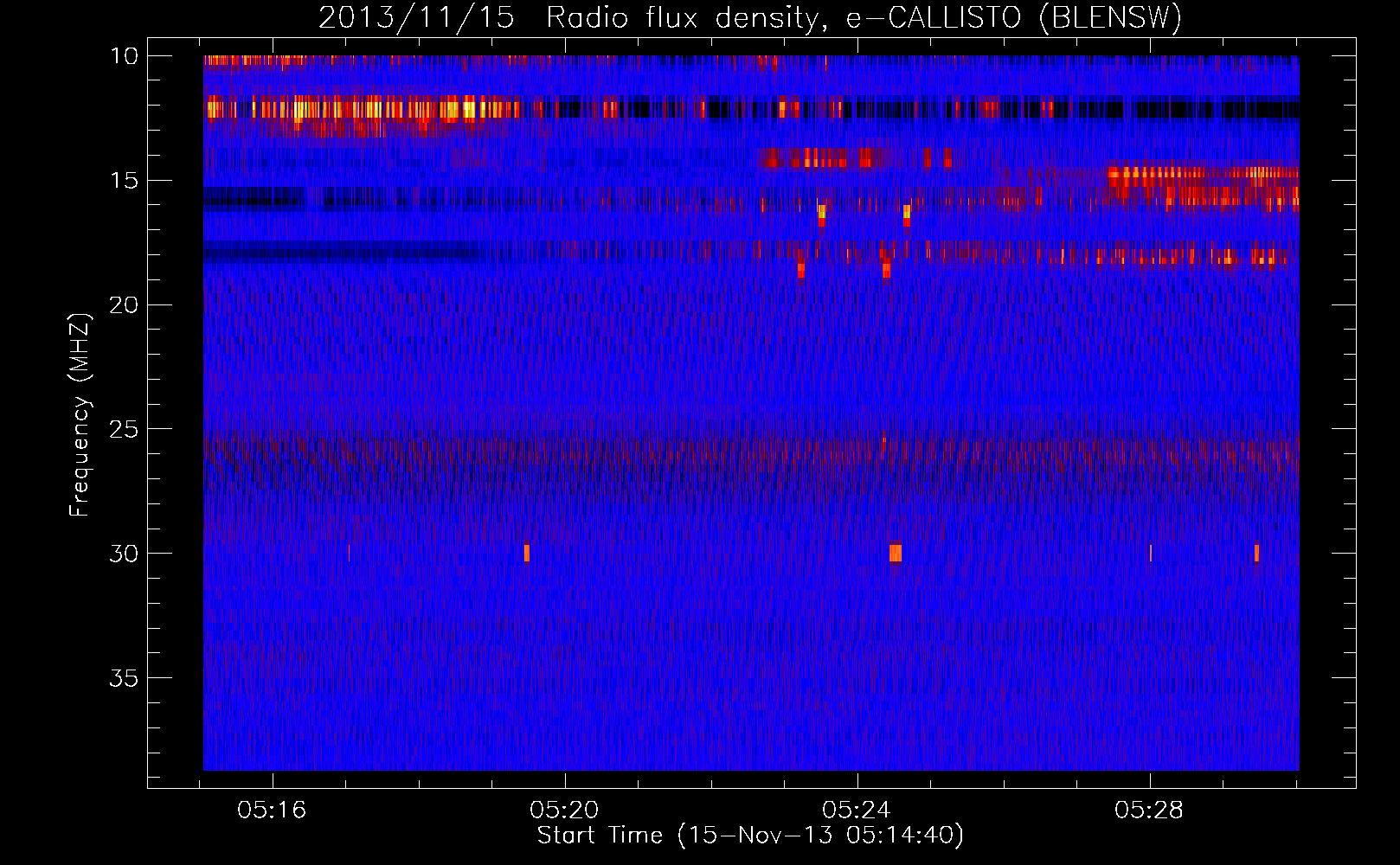Click the frequency tick label "10"

(124, 56)
